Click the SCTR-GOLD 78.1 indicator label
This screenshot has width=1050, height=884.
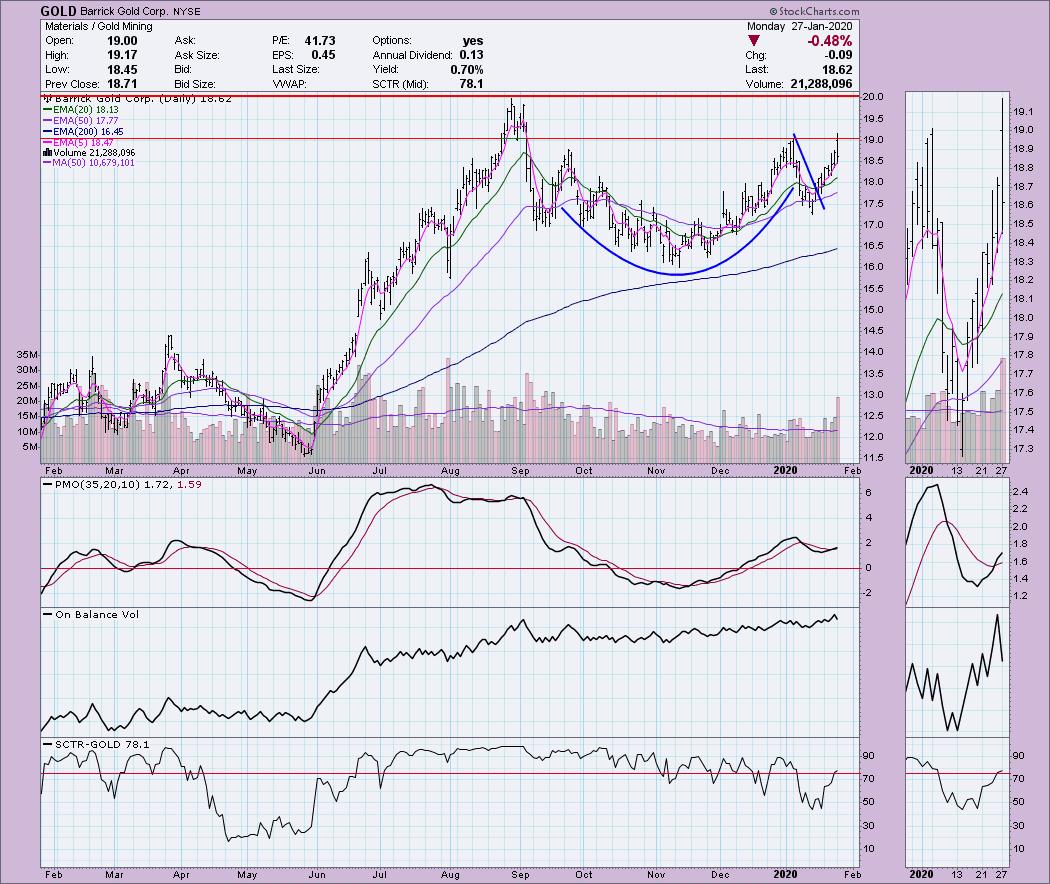pyautogui.click(x=96, y=744)
